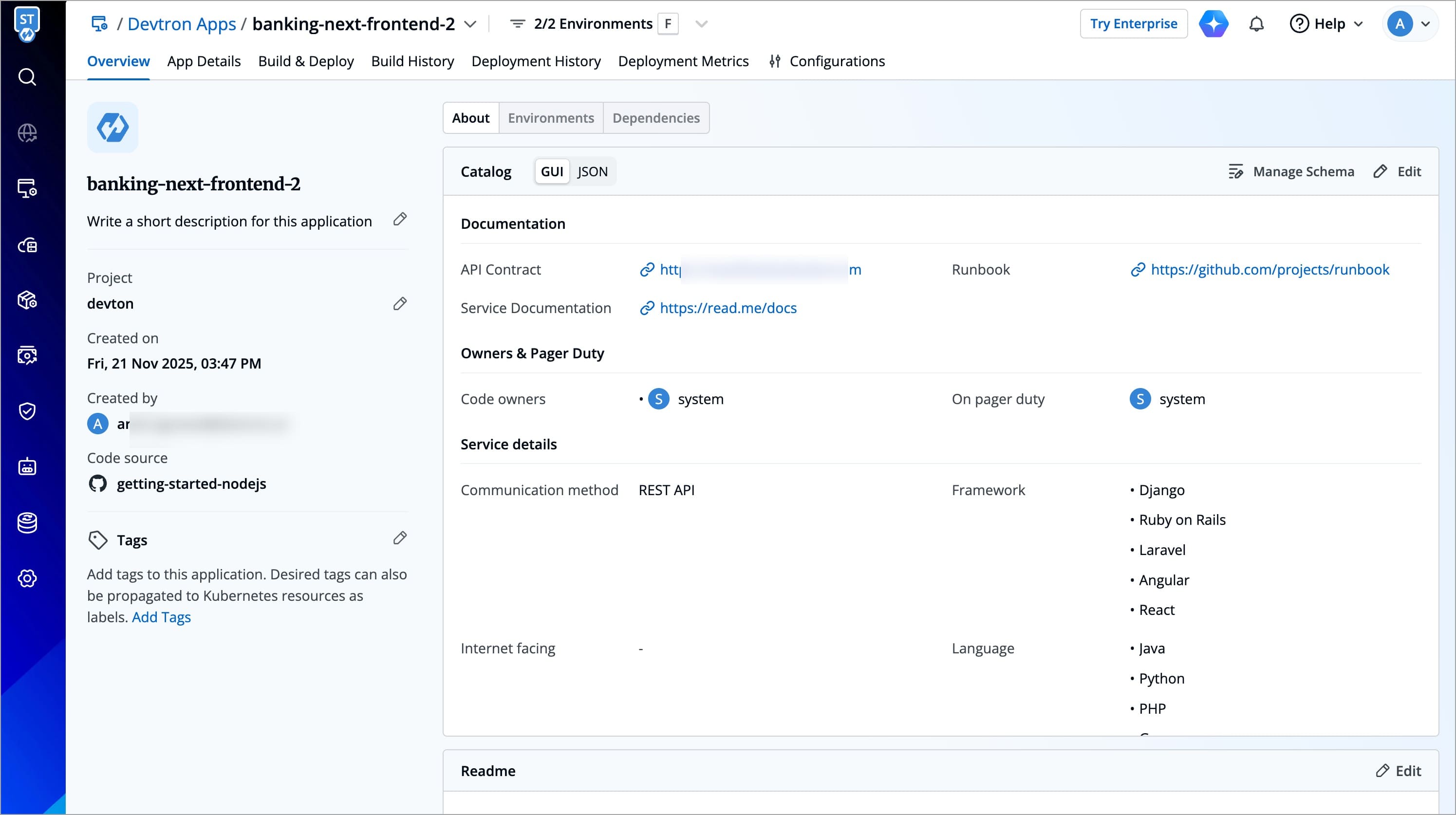Viewport: 1456px width, 815px height.
Task: Click the Try Enterprise button
Action: click(1133, 24)
